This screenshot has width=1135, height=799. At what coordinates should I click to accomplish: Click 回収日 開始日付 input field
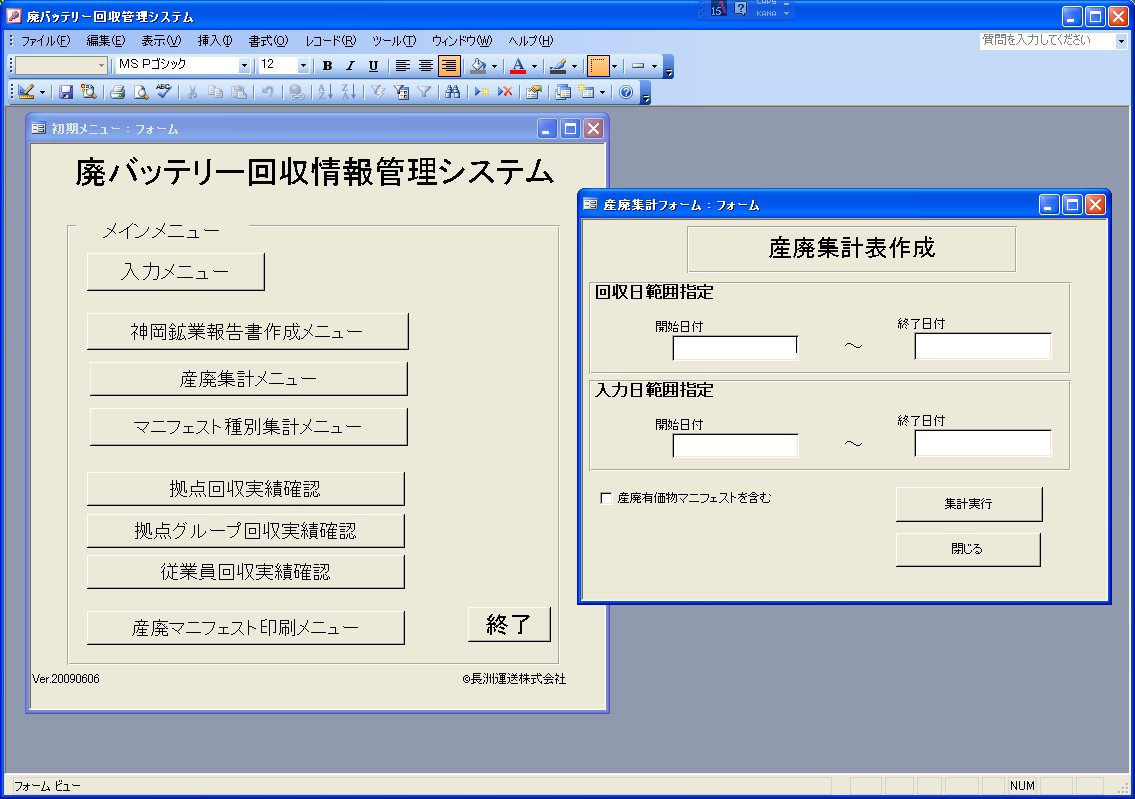(x=735, y=348)
